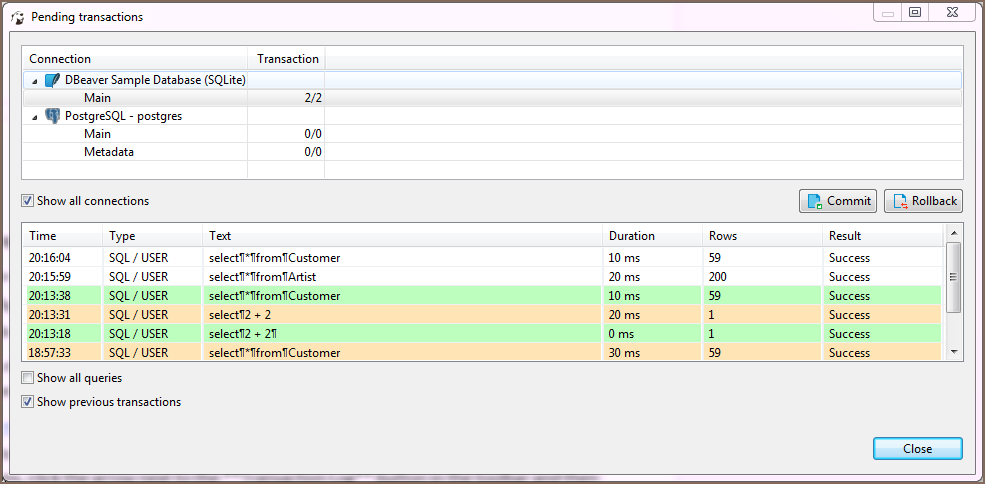Viewport: 985px width, 484px height.
Task: Close the dialog with Close button
Action: click(917, 449)
